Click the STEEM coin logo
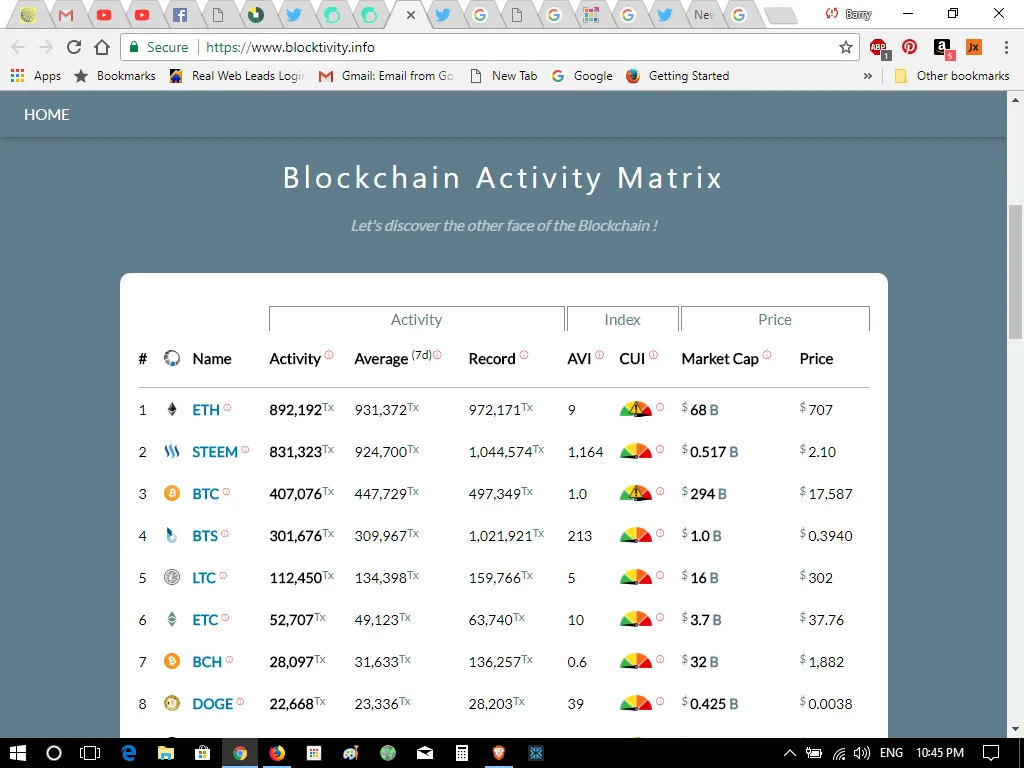 click(x=172, y=451)
